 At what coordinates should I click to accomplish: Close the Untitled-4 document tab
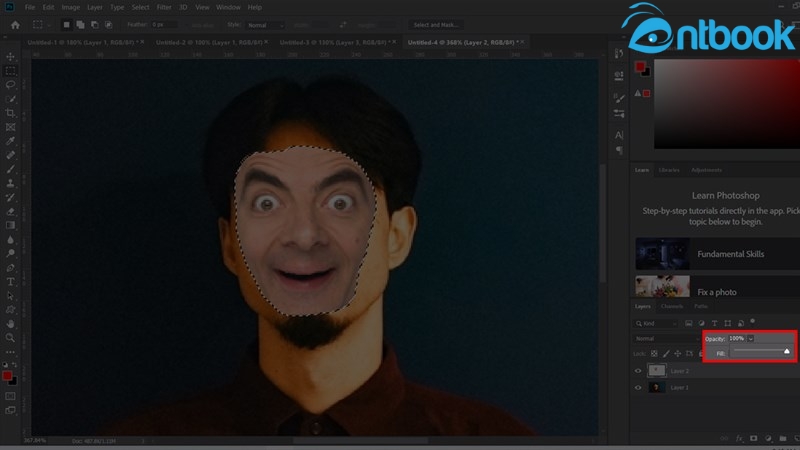[x=522, y=42]
